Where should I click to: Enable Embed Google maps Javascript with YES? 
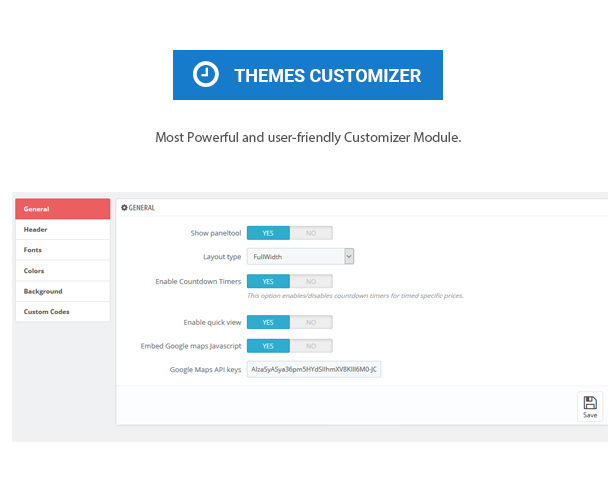point(268,346)
